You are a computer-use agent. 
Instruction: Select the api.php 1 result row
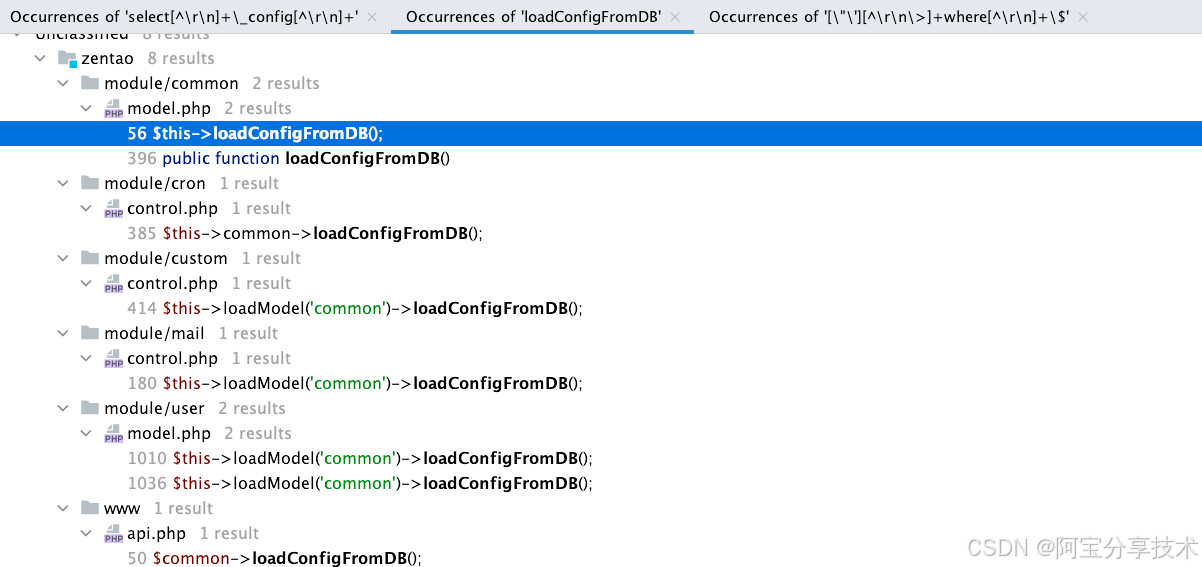[601, 534]
